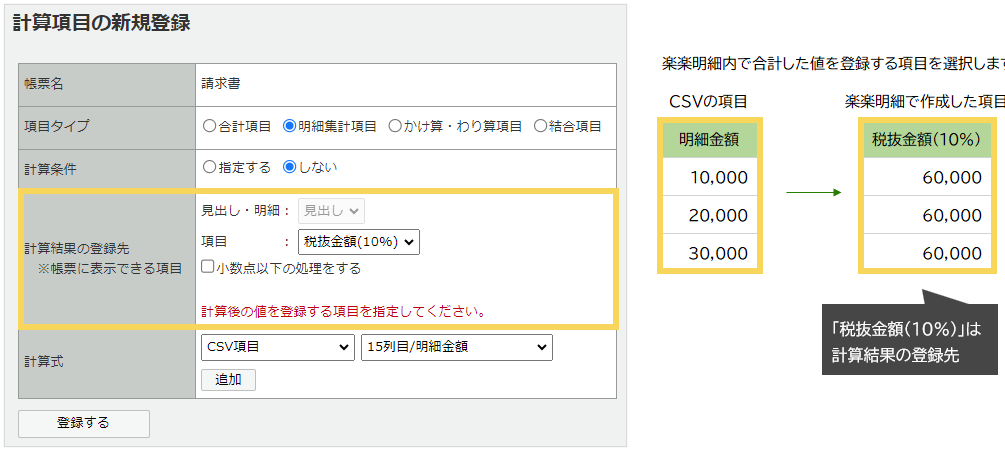Enable the 小数点以下の処理をする checkbox
The image size is (1005, 450).
point(207,268)
